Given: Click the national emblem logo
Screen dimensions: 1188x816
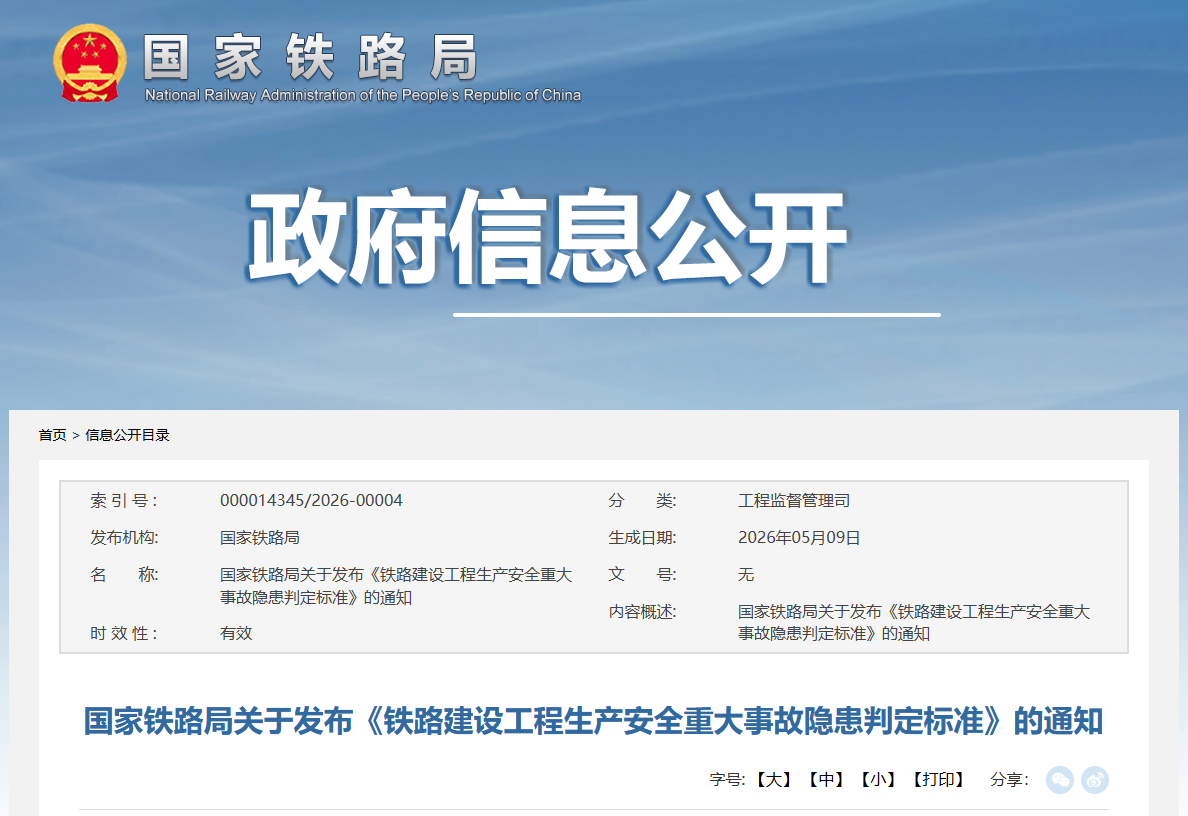Looking at the screenshot, I should click(89, 63).
